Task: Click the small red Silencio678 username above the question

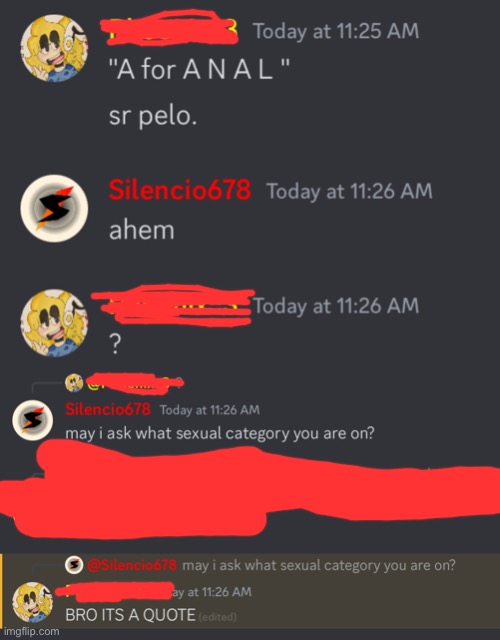Action: (108, 409)
